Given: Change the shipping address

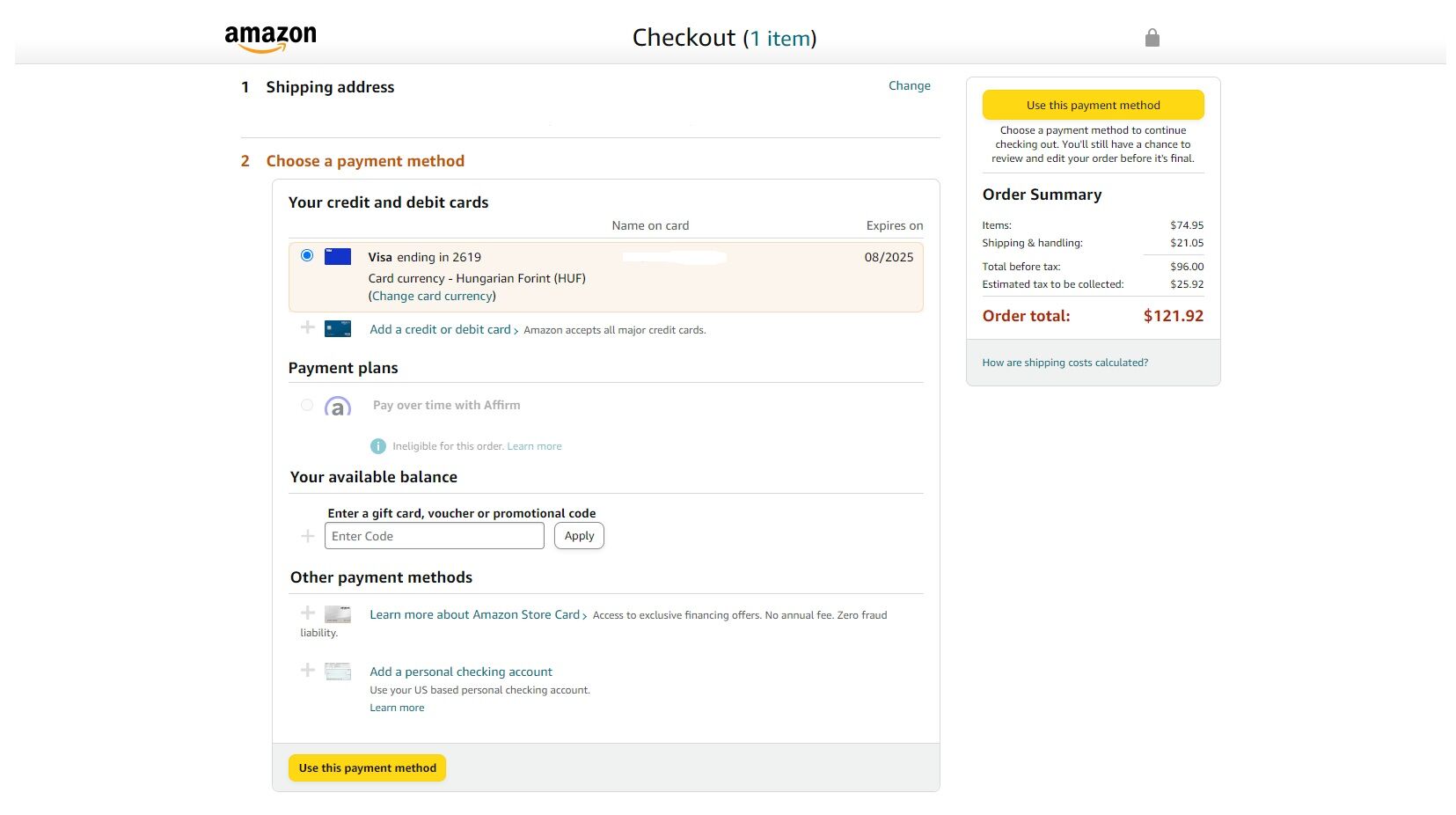Looking at the screenshot, I should pyautogui.click(x=909, y=85).
